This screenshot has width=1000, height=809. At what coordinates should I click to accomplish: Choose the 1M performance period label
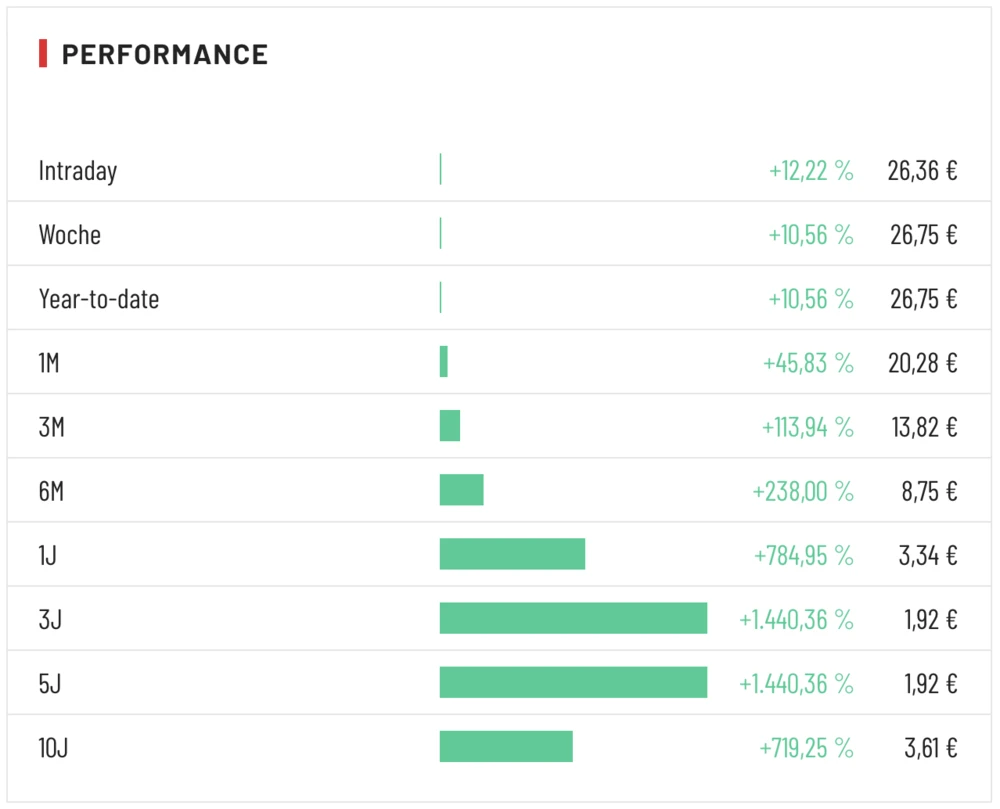pyautogui.click(x=49, y=363)
